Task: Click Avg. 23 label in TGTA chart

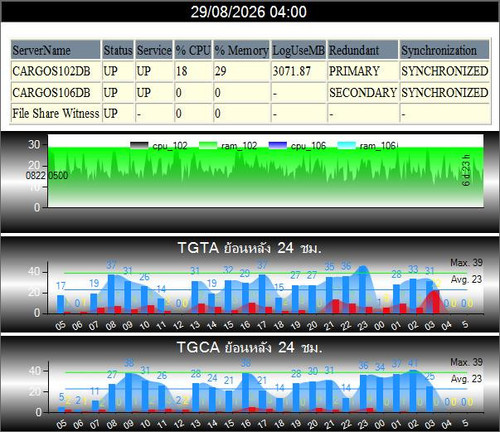Action: tap(466, 279)
